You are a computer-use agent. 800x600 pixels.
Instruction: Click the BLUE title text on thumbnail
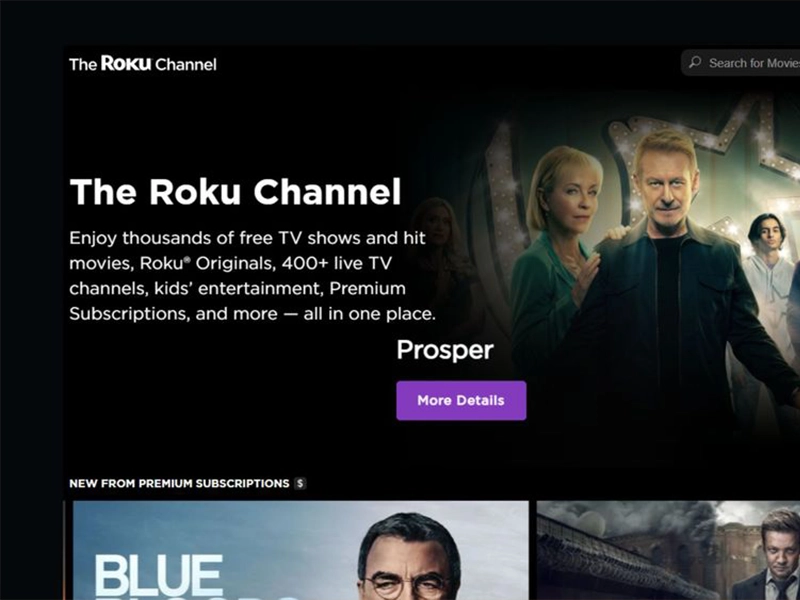159,577
